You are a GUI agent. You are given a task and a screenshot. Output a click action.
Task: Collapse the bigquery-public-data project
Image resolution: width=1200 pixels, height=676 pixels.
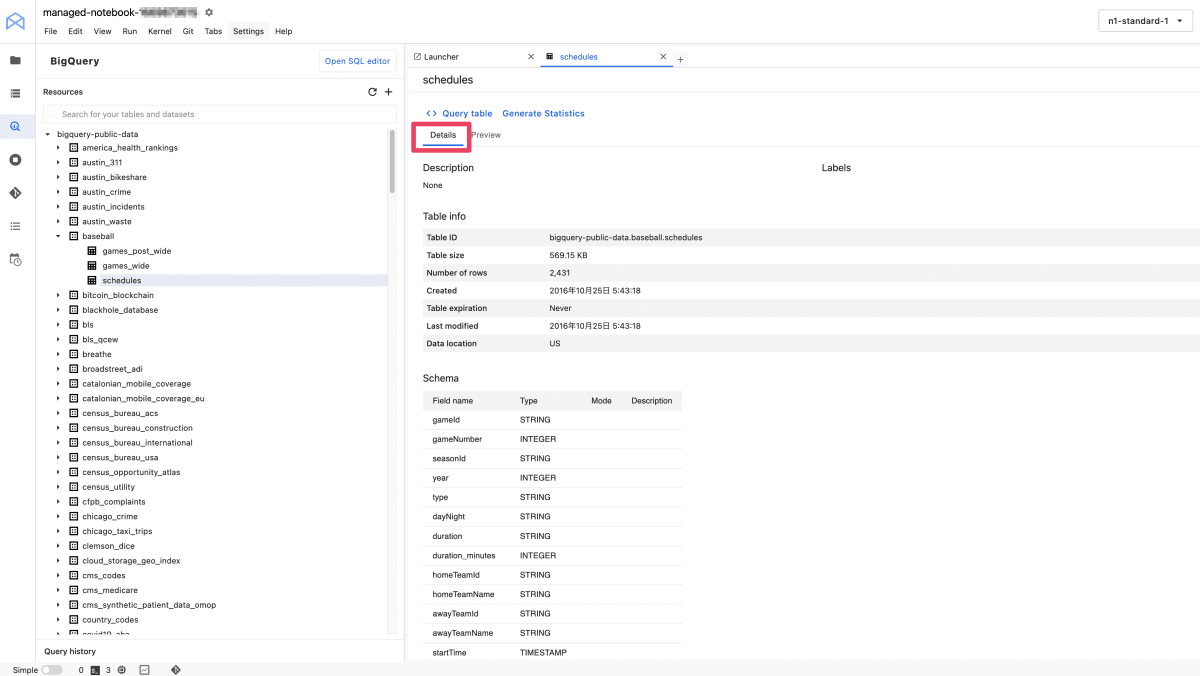point(47,133)
